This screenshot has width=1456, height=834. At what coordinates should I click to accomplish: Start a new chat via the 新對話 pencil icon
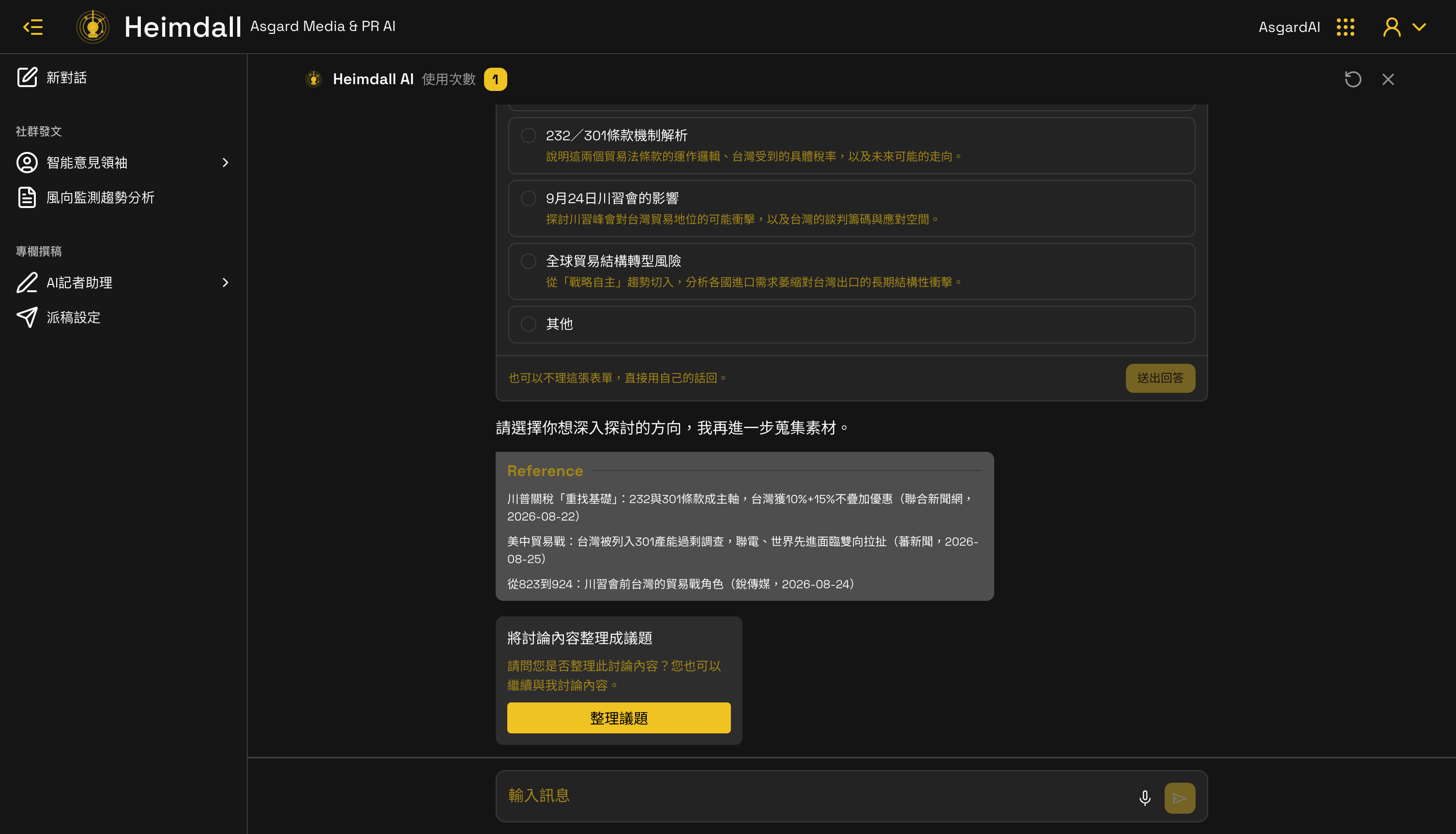click(x=27, y=77)
